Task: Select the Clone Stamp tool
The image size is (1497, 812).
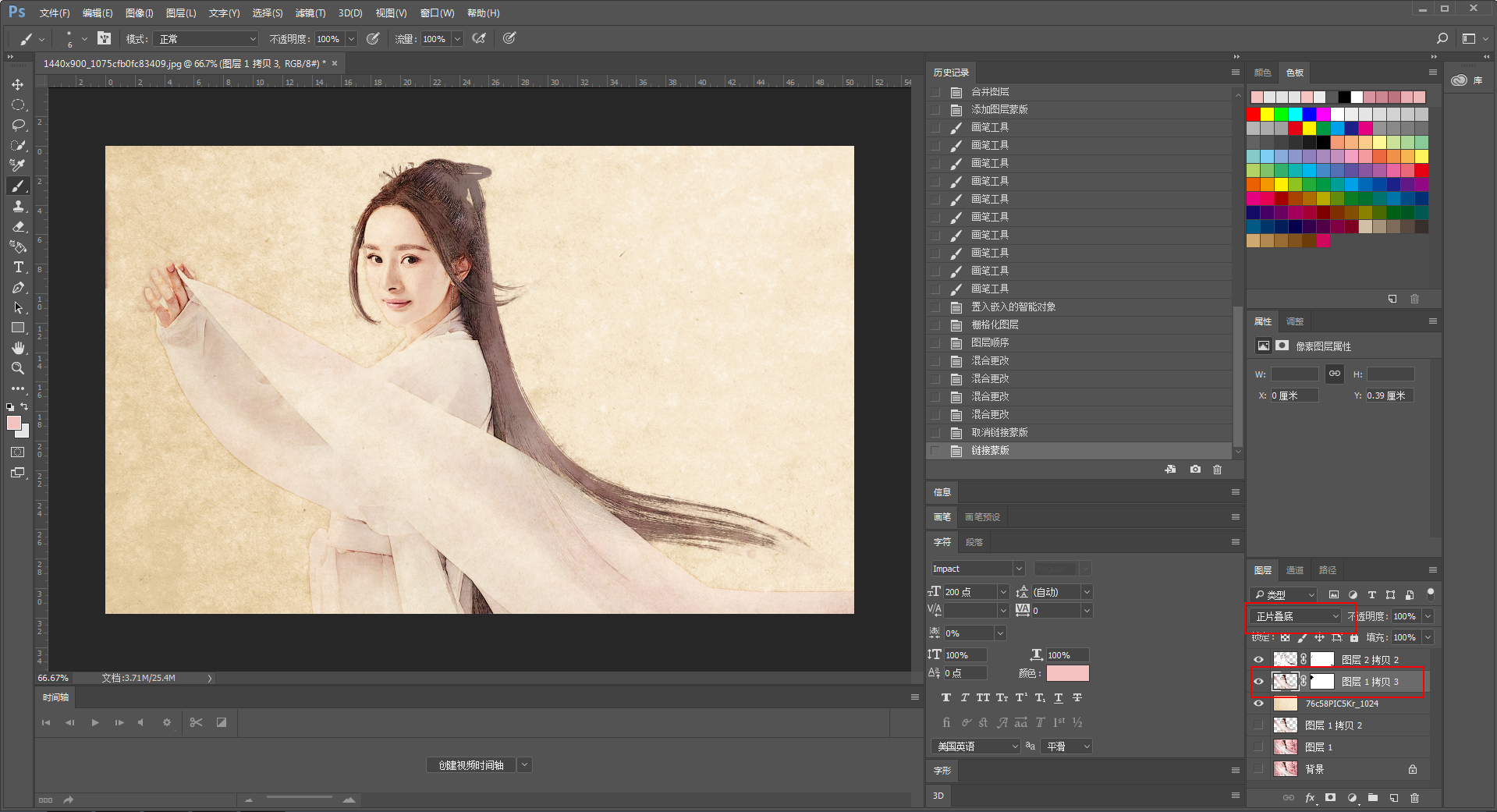Action: (18, 206)
